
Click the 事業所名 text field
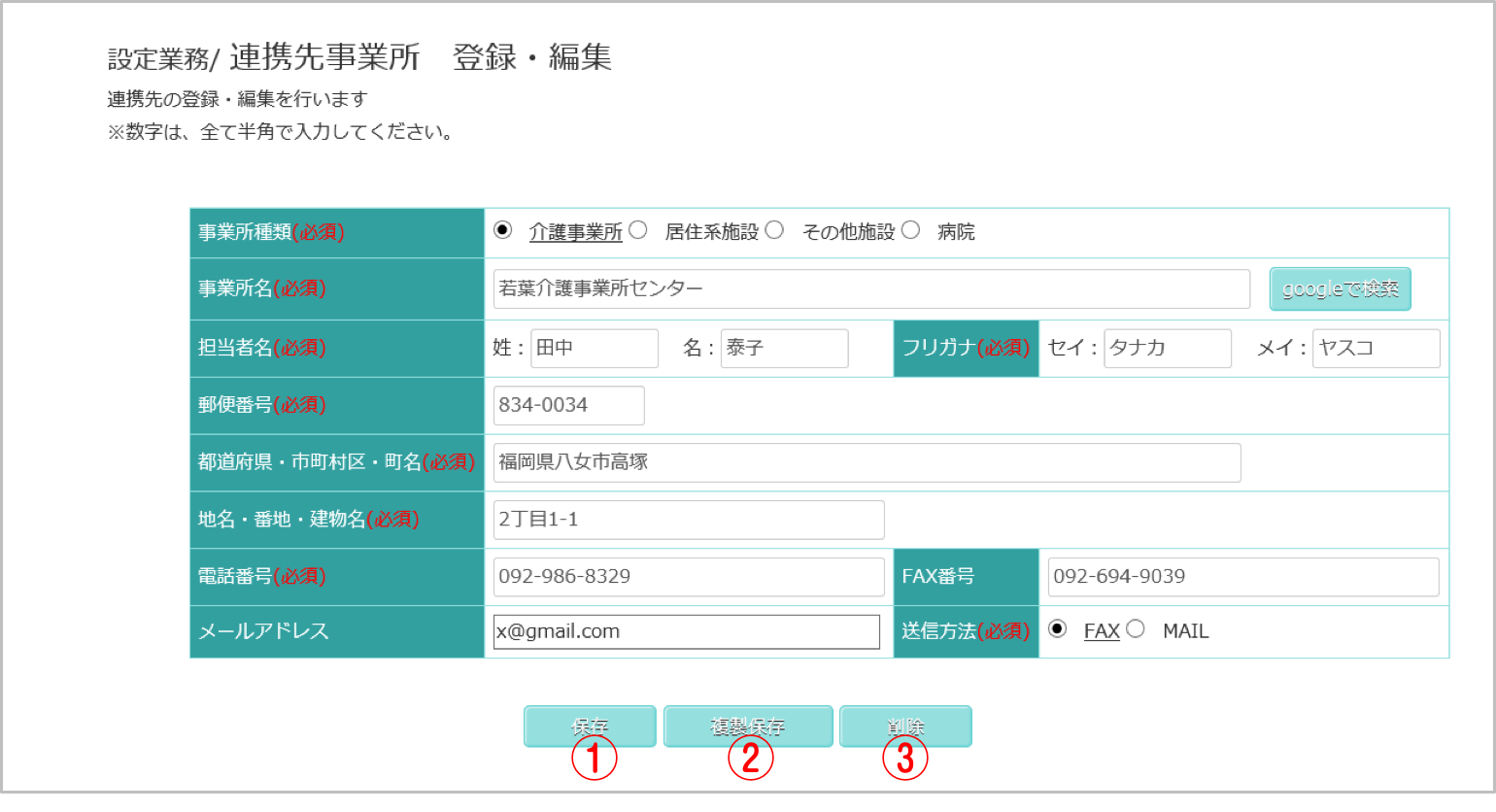[870, 288]
